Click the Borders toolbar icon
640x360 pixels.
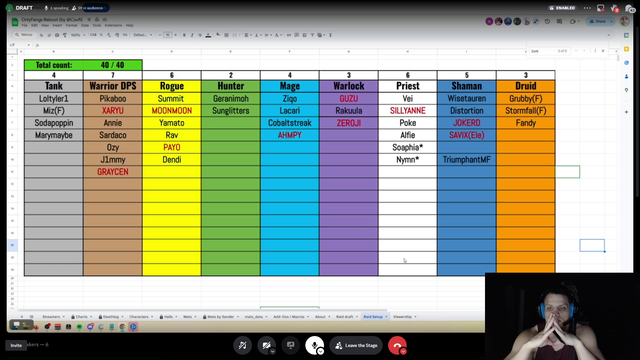(x=227, y=35)
